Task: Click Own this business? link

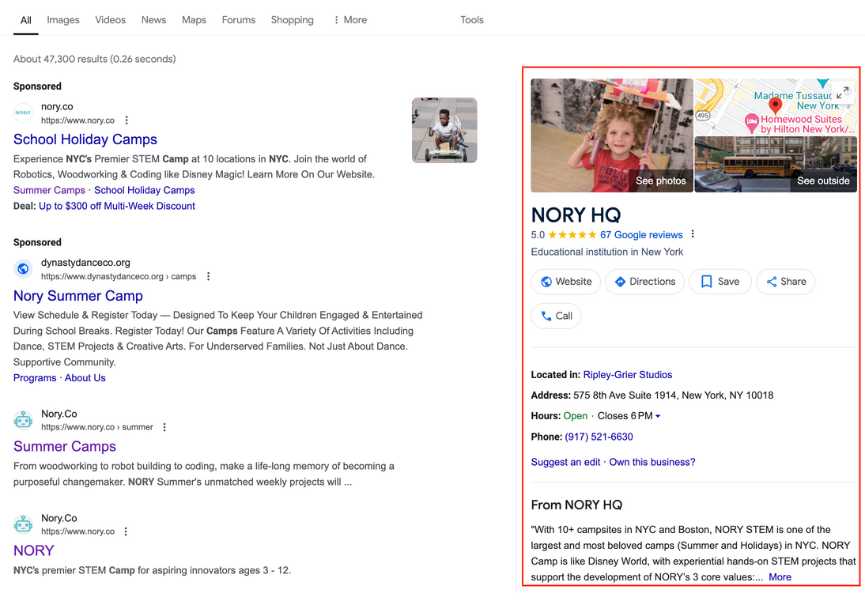Action: pos(652,462)
